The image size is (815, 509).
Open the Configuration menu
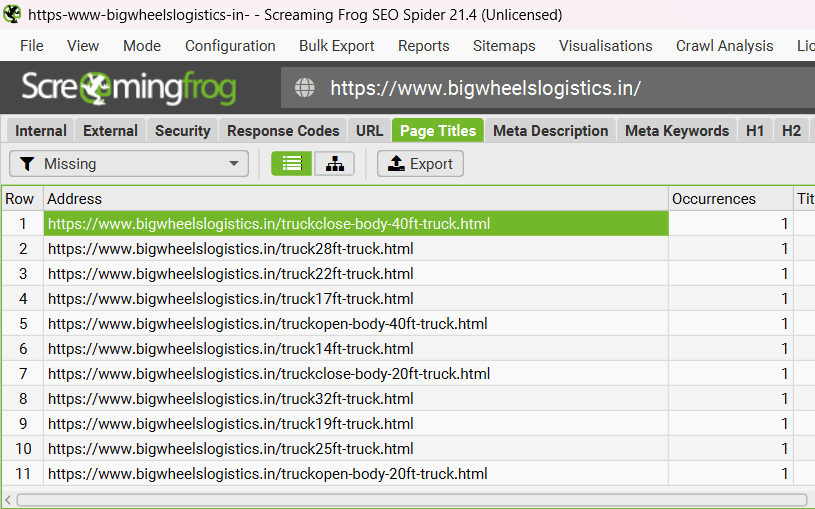(x=230, y=46)
